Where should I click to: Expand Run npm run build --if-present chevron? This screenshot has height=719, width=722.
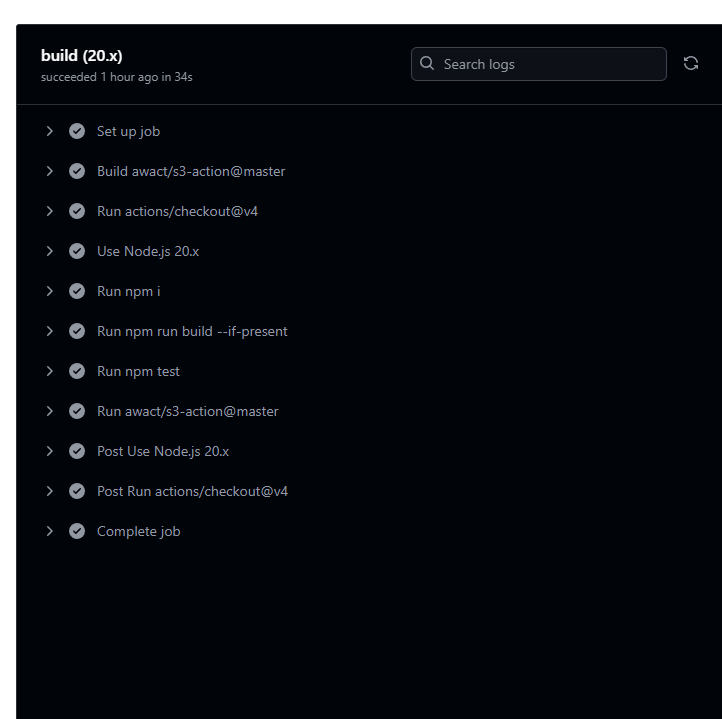[x=49, y=331]
